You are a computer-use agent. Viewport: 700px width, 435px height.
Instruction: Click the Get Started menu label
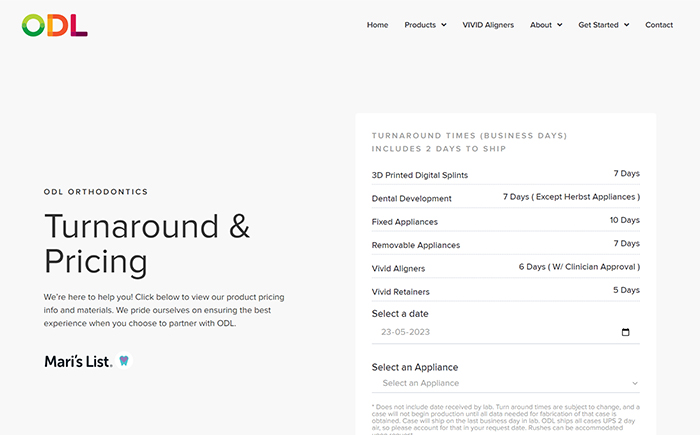598,25
